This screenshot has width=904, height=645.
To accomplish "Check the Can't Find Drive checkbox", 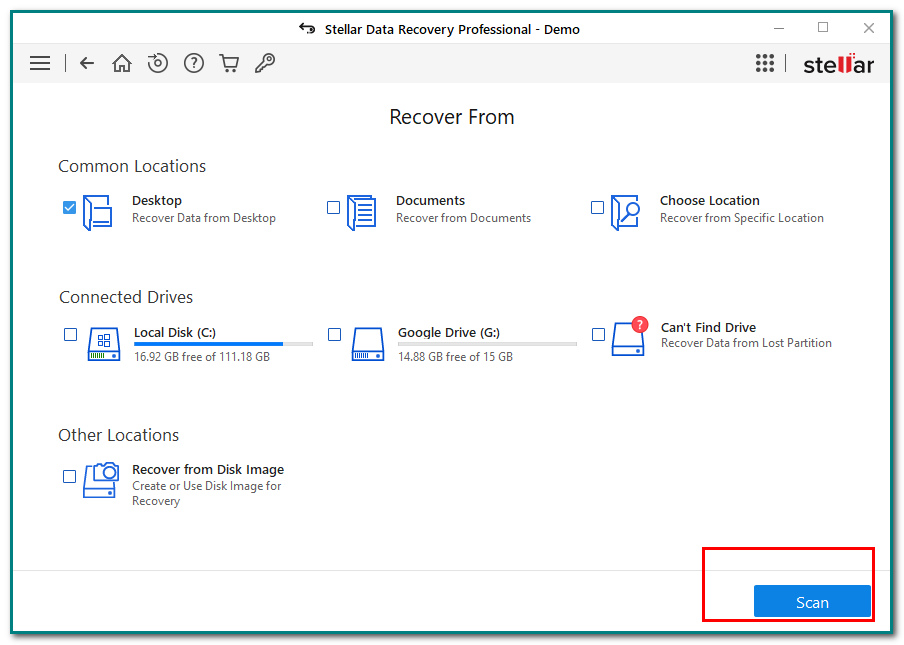I will (x=598, y=334).
